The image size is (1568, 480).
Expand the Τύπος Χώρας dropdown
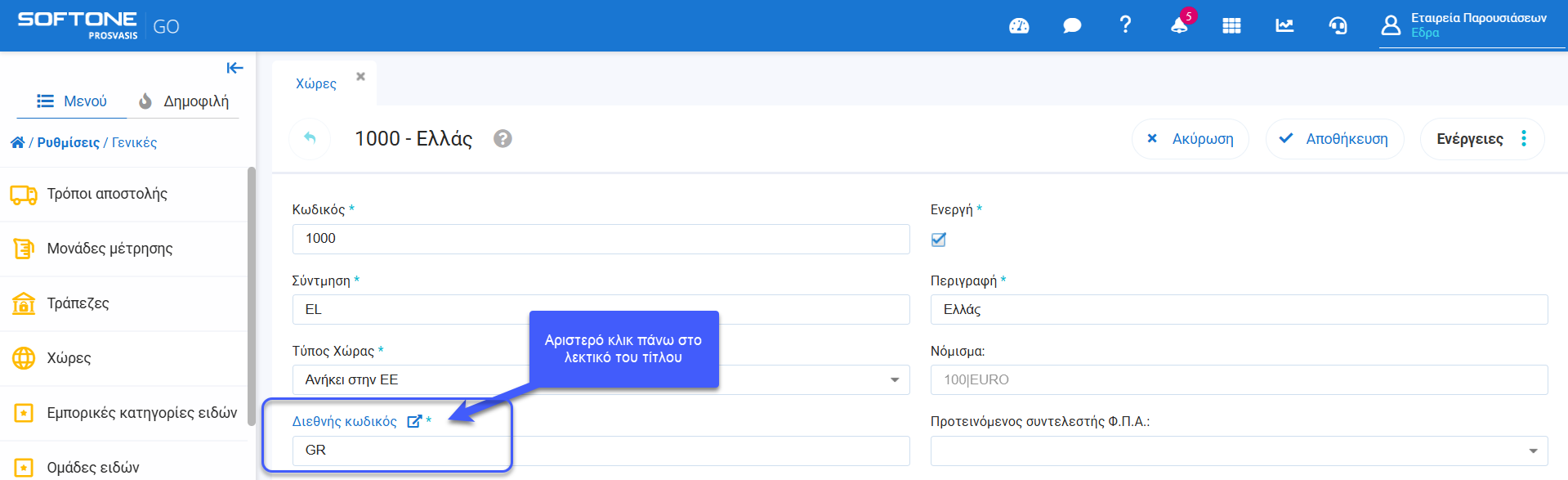(x=894, y=380)
